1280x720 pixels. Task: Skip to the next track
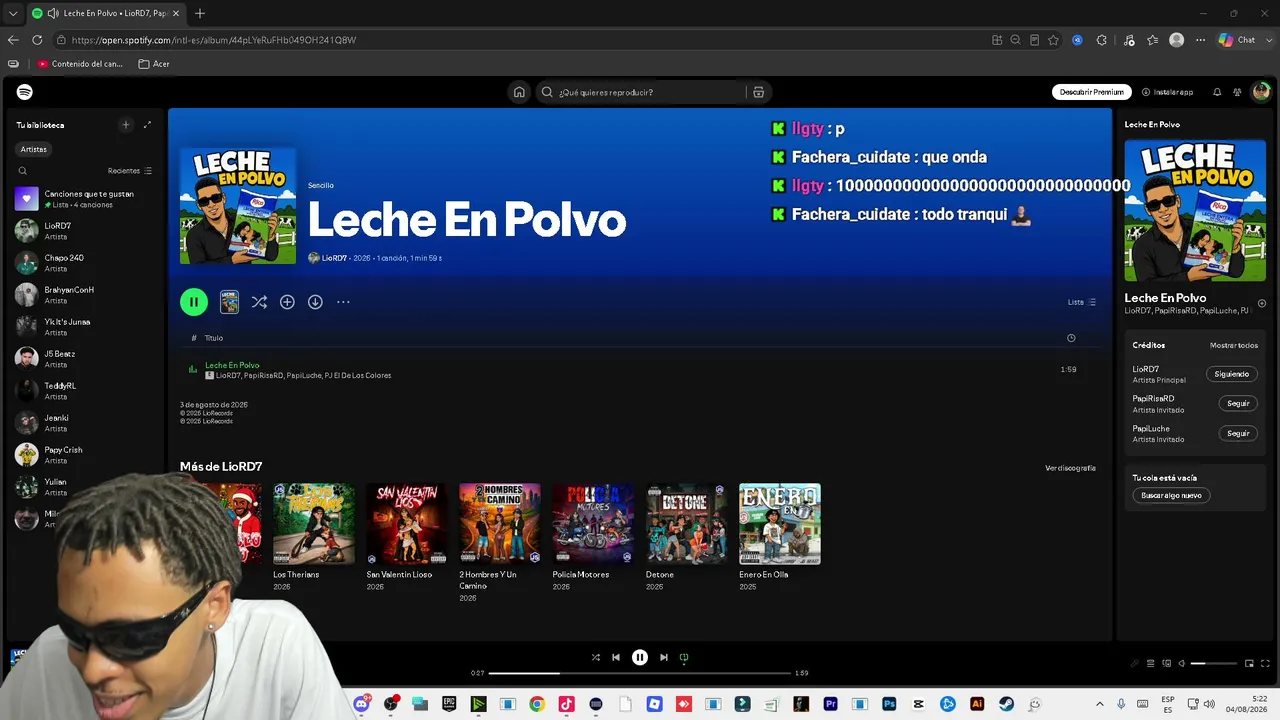[663, 657]
